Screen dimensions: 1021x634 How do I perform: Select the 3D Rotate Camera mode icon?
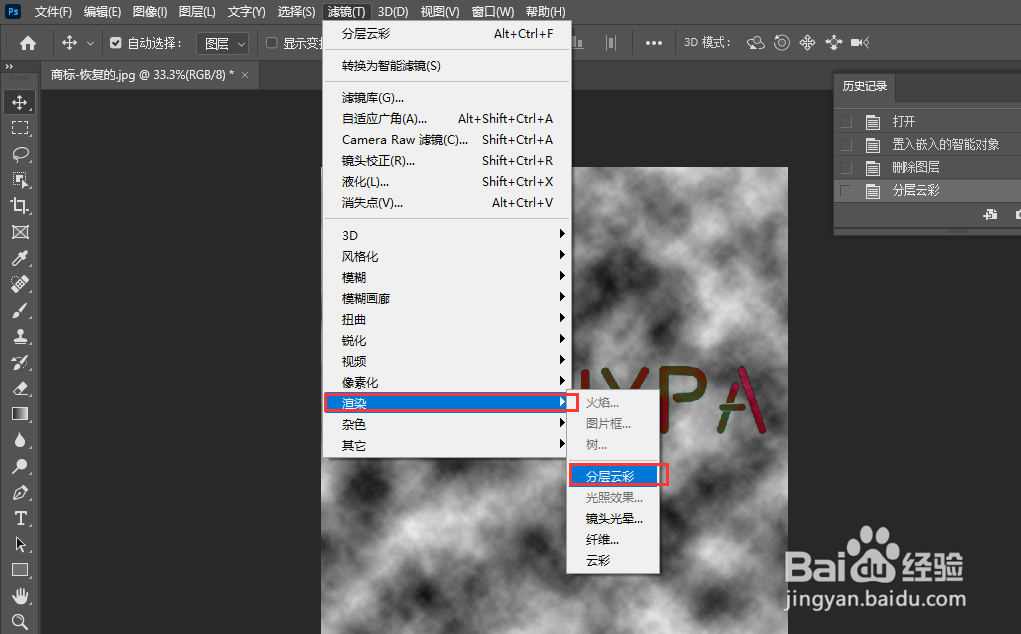(x=755, y=42)
